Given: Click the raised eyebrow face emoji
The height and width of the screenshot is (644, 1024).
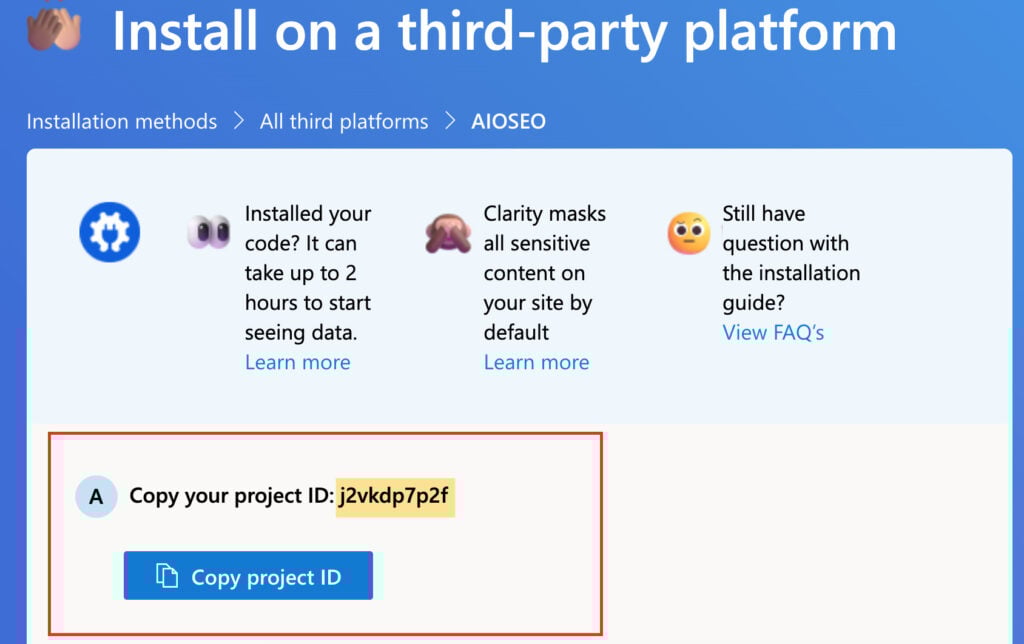Looking at the screenshot, I should pos(689,233).
